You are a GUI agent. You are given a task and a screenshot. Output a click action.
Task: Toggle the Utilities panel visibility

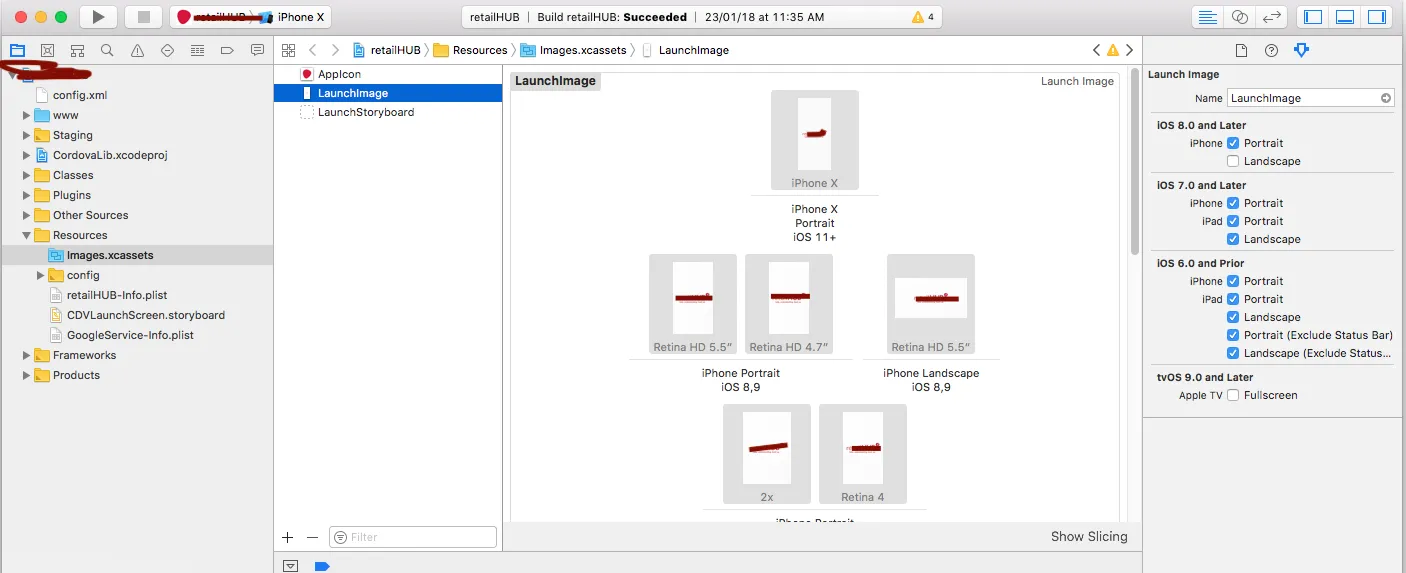1377,17
